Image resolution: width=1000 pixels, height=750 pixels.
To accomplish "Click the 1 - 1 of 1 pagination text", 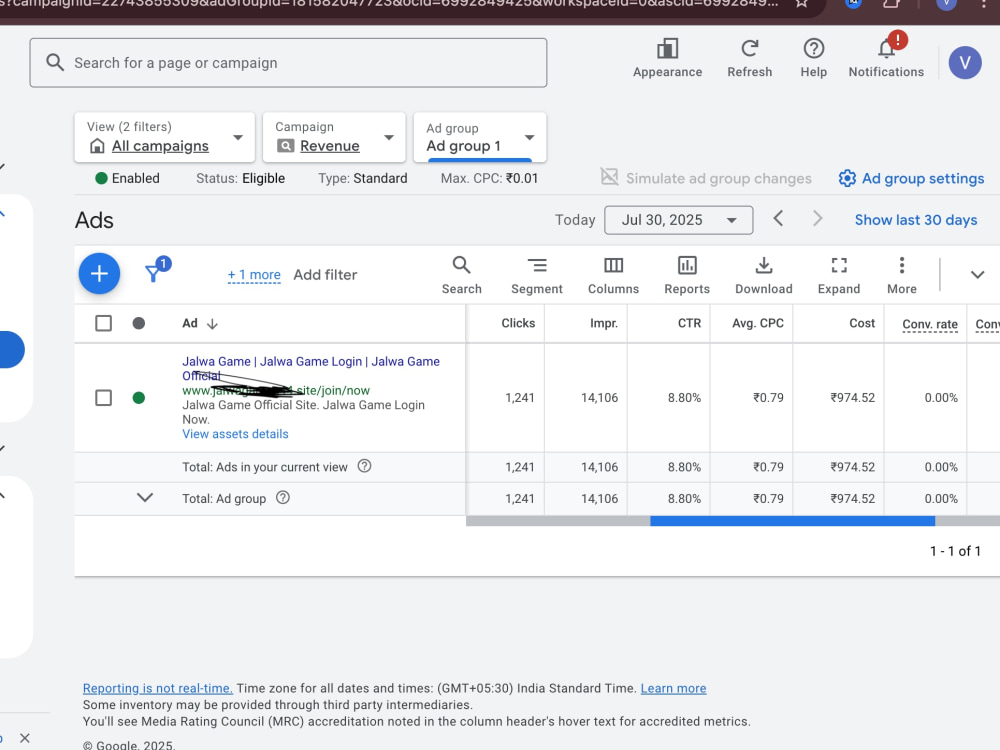I will click(x=955, y=551).
